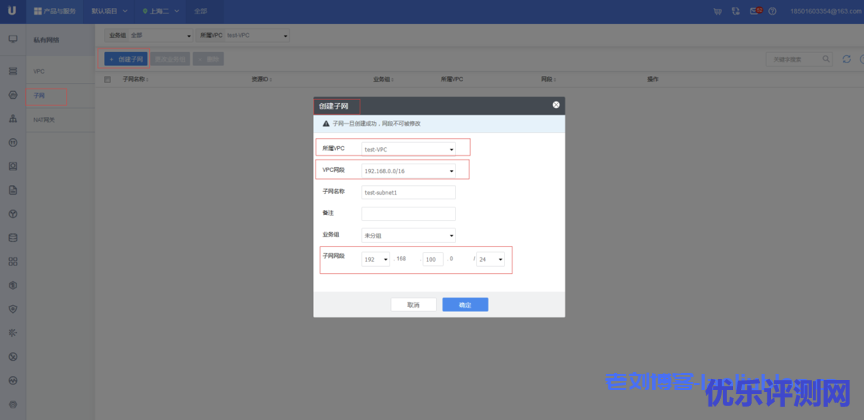Screen dimensions: 864x420
Task: Select the gear-burst sidebar icon
Action: coord(13,332)
